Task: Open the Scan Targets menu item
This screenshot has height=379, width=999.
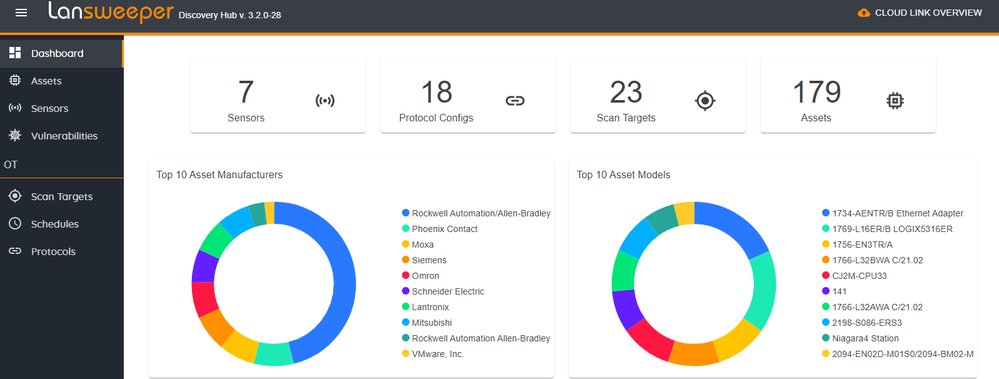Action: point(61,196)
